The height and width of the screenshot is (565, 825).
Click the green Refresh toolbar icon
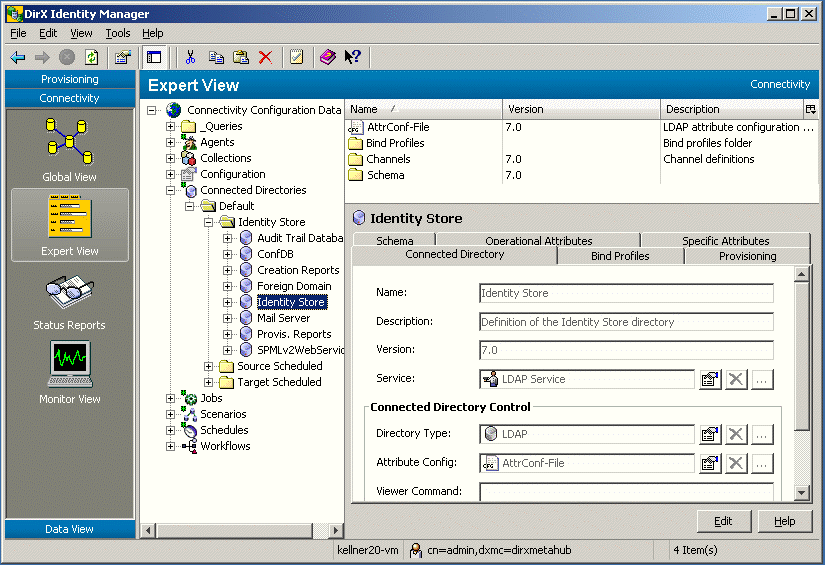point(92,57)
